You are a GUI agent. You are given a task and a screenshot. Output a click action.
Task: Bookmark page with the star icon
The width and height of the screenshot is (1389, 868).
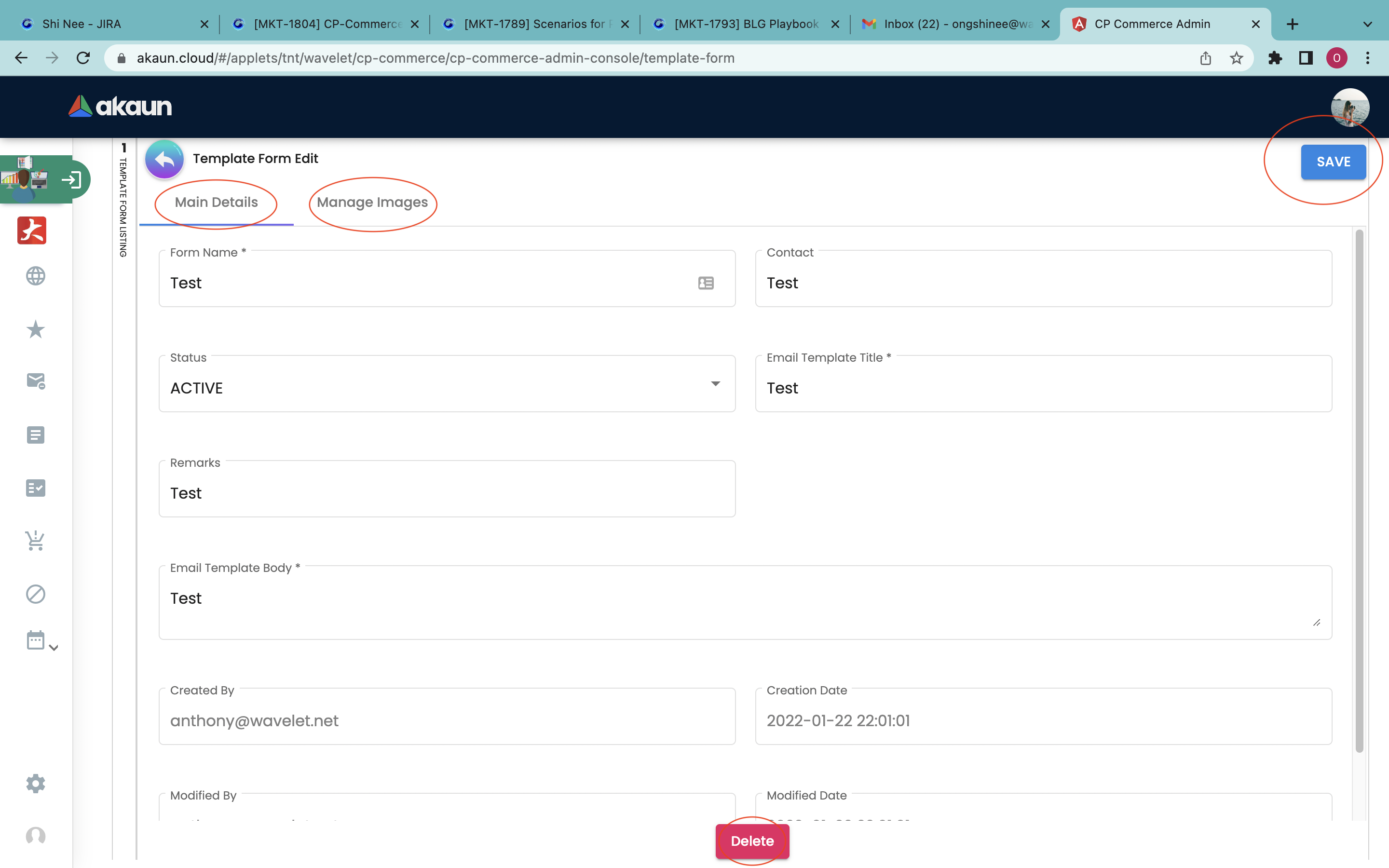click(1236, 58)
